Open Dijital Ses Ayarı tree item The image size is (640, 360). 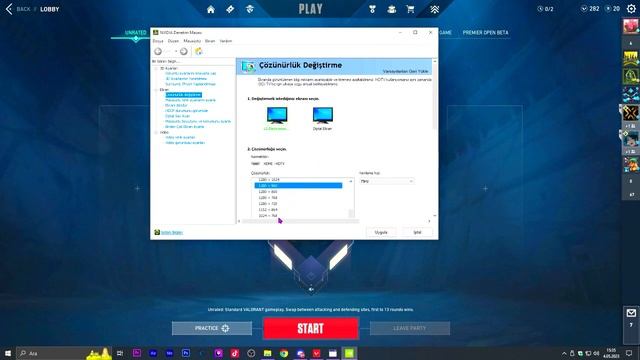tap(178, 116)
